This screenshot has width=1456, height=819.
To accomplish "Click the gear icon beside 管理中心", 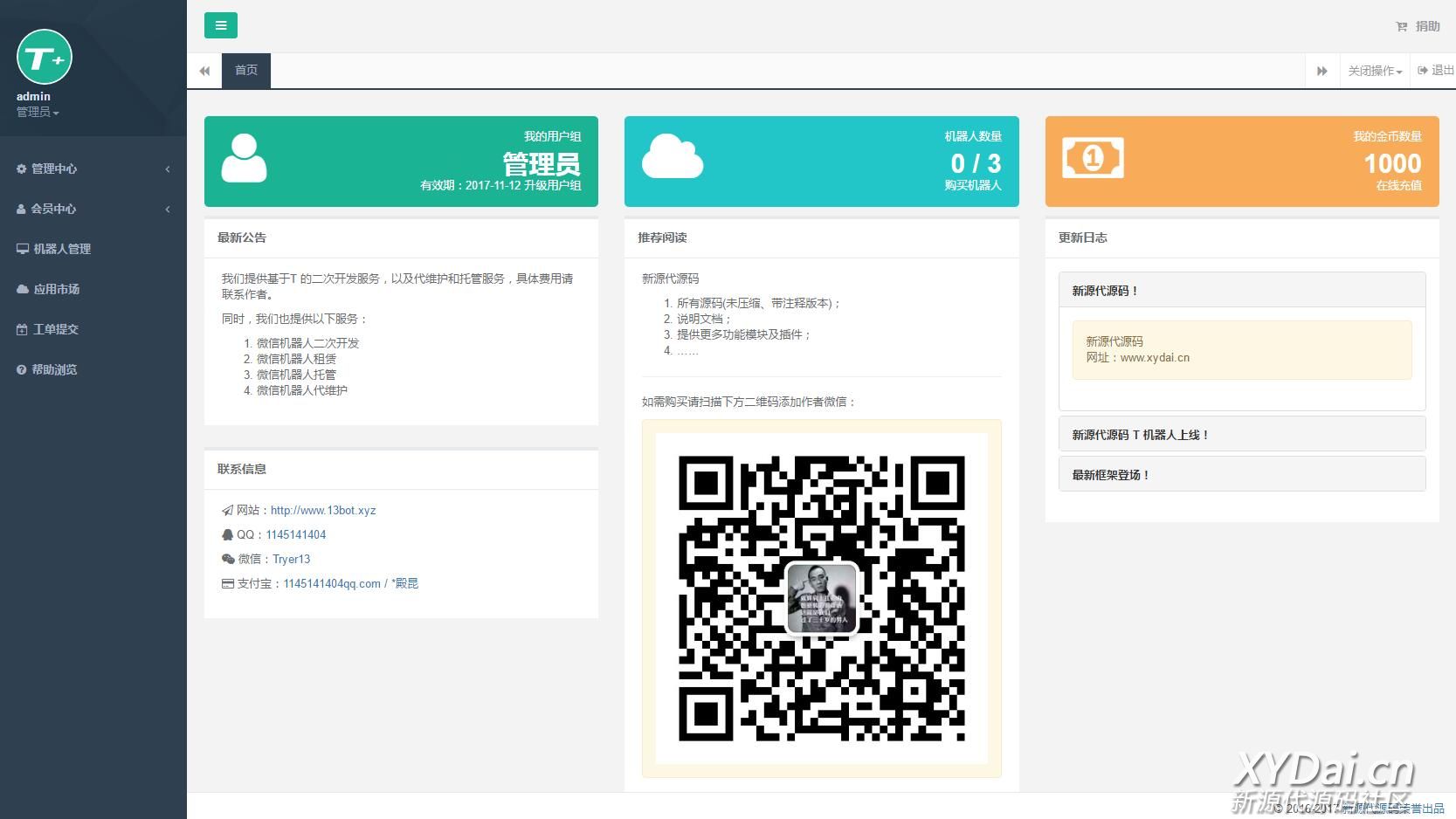I will click(22, 169).
